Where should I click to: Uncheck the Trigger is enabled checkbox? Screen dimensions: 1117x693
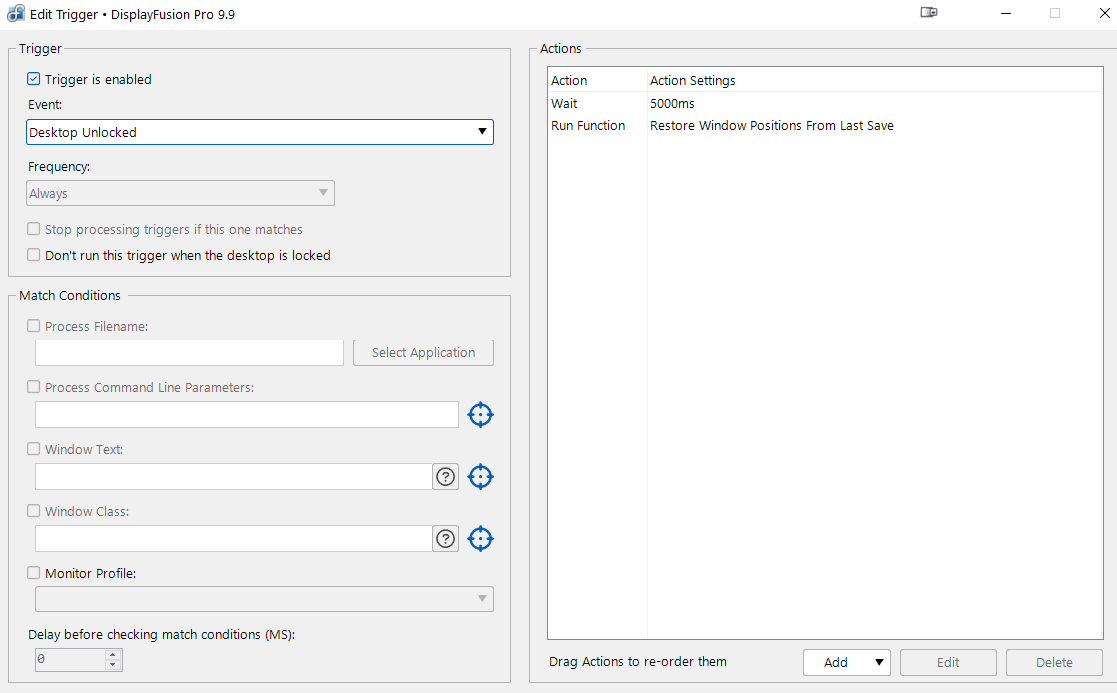pos(34,79)
